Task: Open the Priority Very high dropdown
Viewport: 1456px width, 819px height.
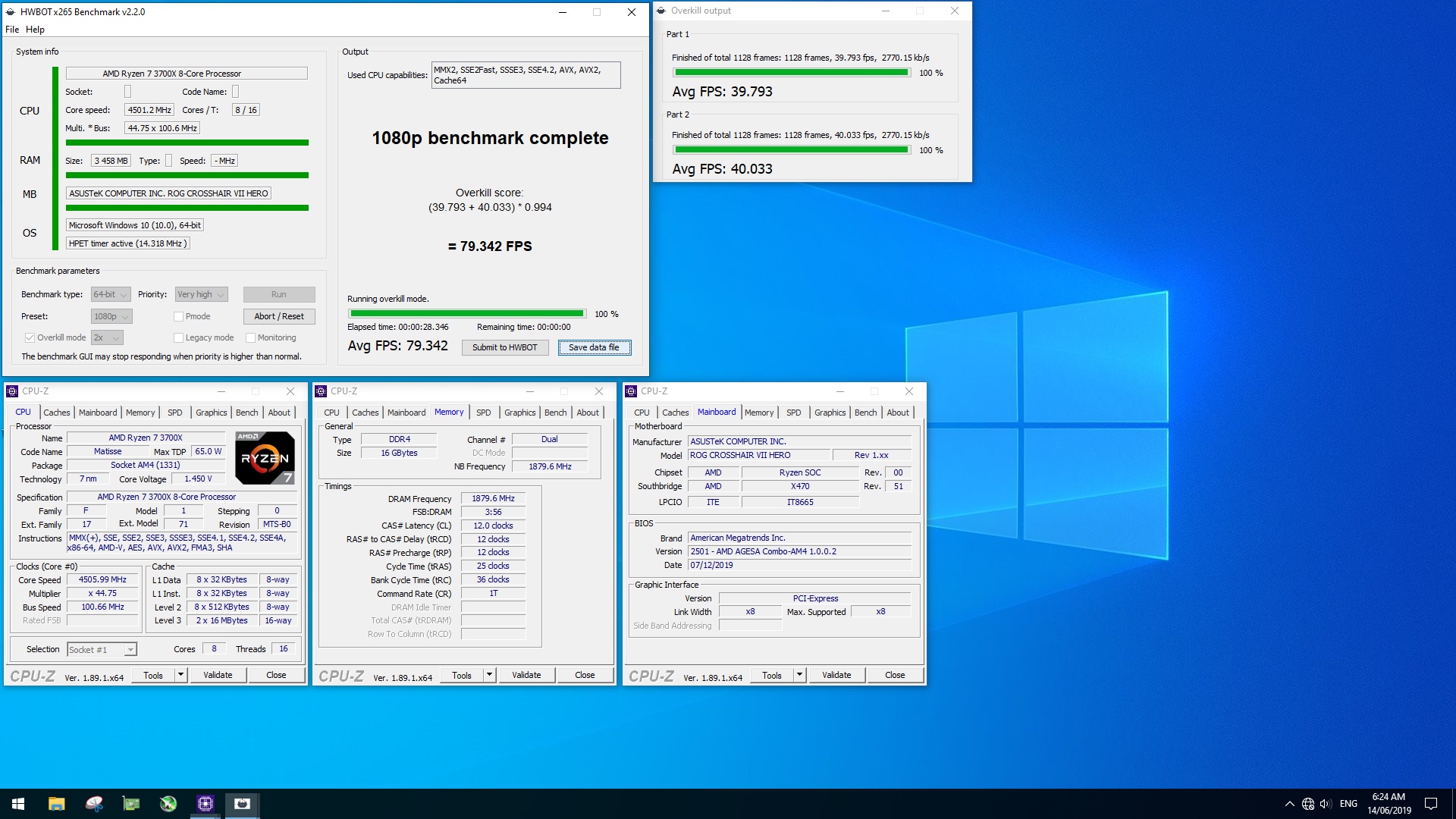Action: coord(201,294)
